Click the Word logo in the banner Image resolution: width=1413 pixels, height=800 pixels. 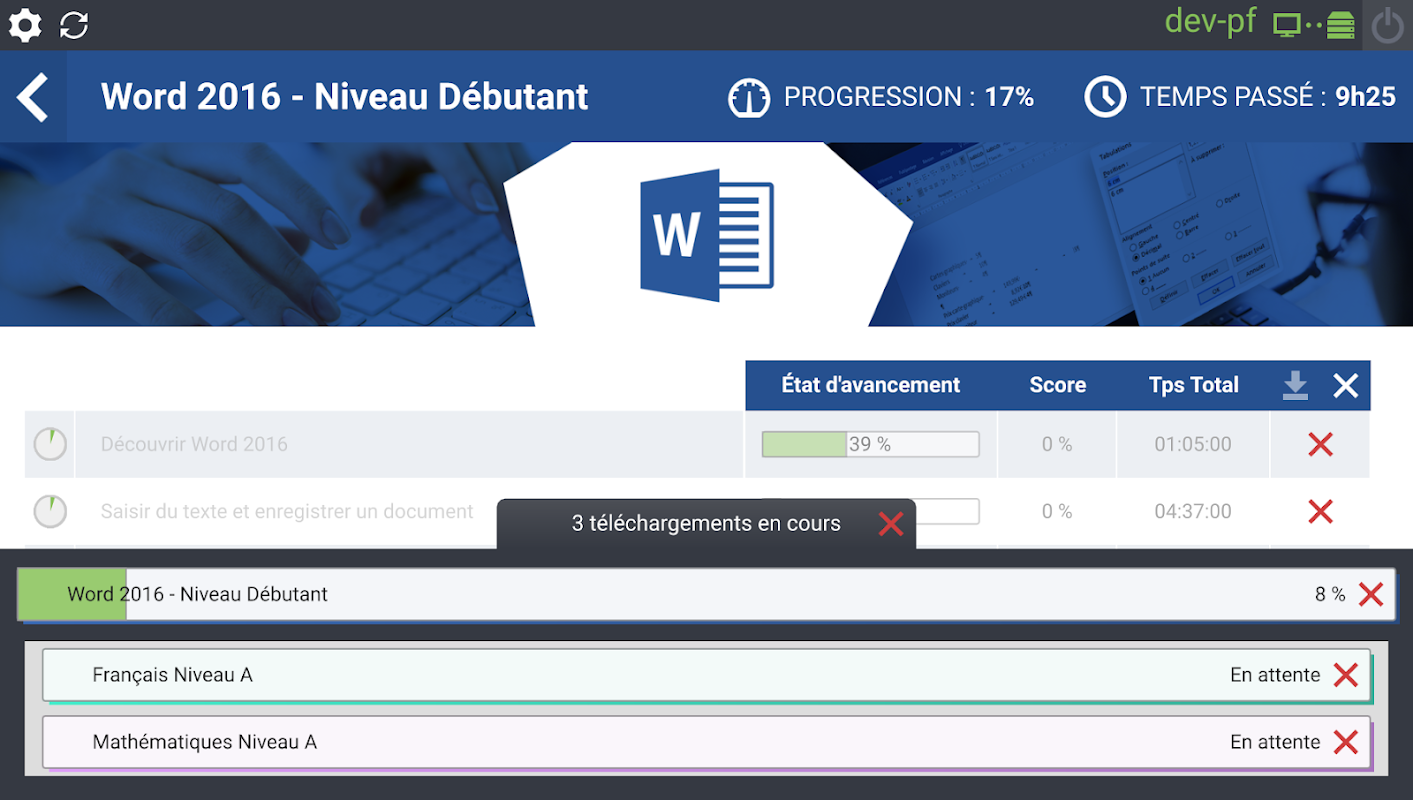[x=707, y=235]
